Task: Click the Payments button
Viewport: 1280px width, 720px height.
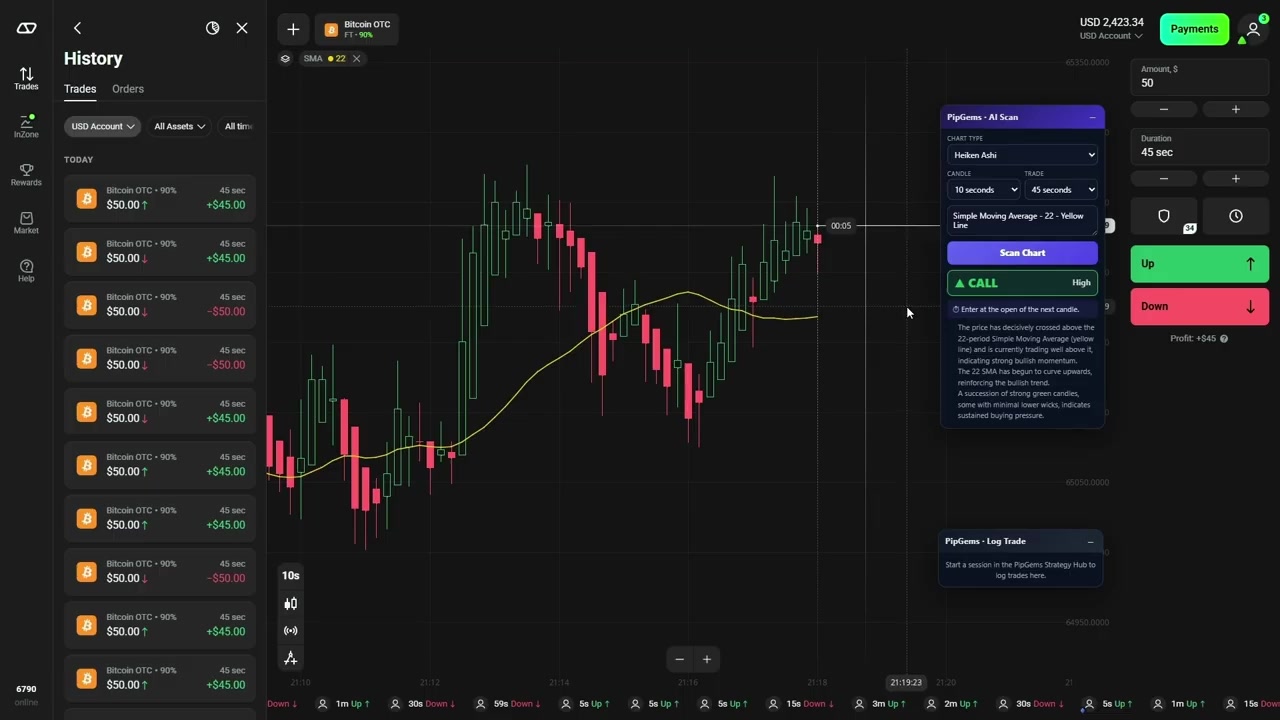Action: (1194, 29)
